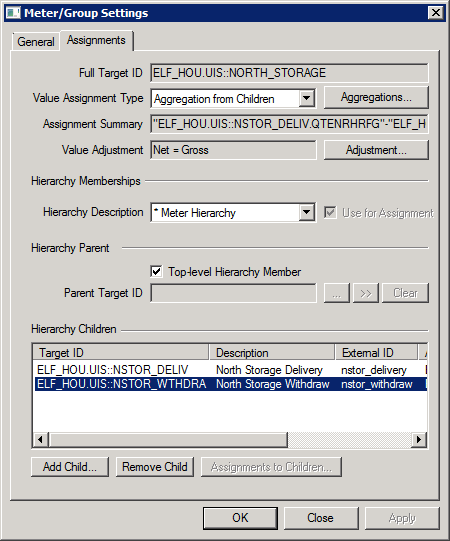This screenshot has width=450, height=541.
Task: Click the Value Adjustment Net = Gross field
Action: tap(233, 150)
